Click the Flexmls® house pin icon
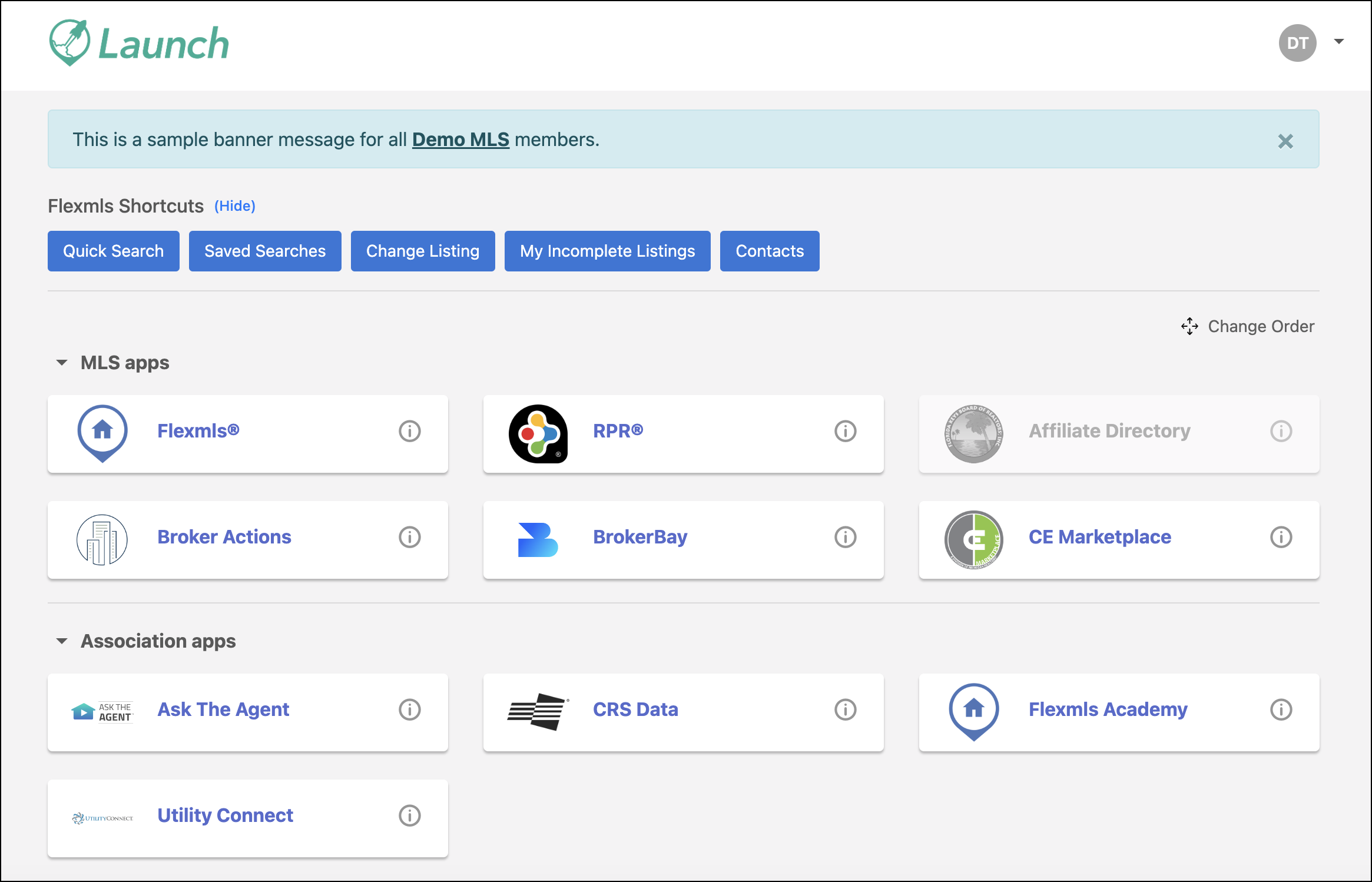 [x=102, y=433]
